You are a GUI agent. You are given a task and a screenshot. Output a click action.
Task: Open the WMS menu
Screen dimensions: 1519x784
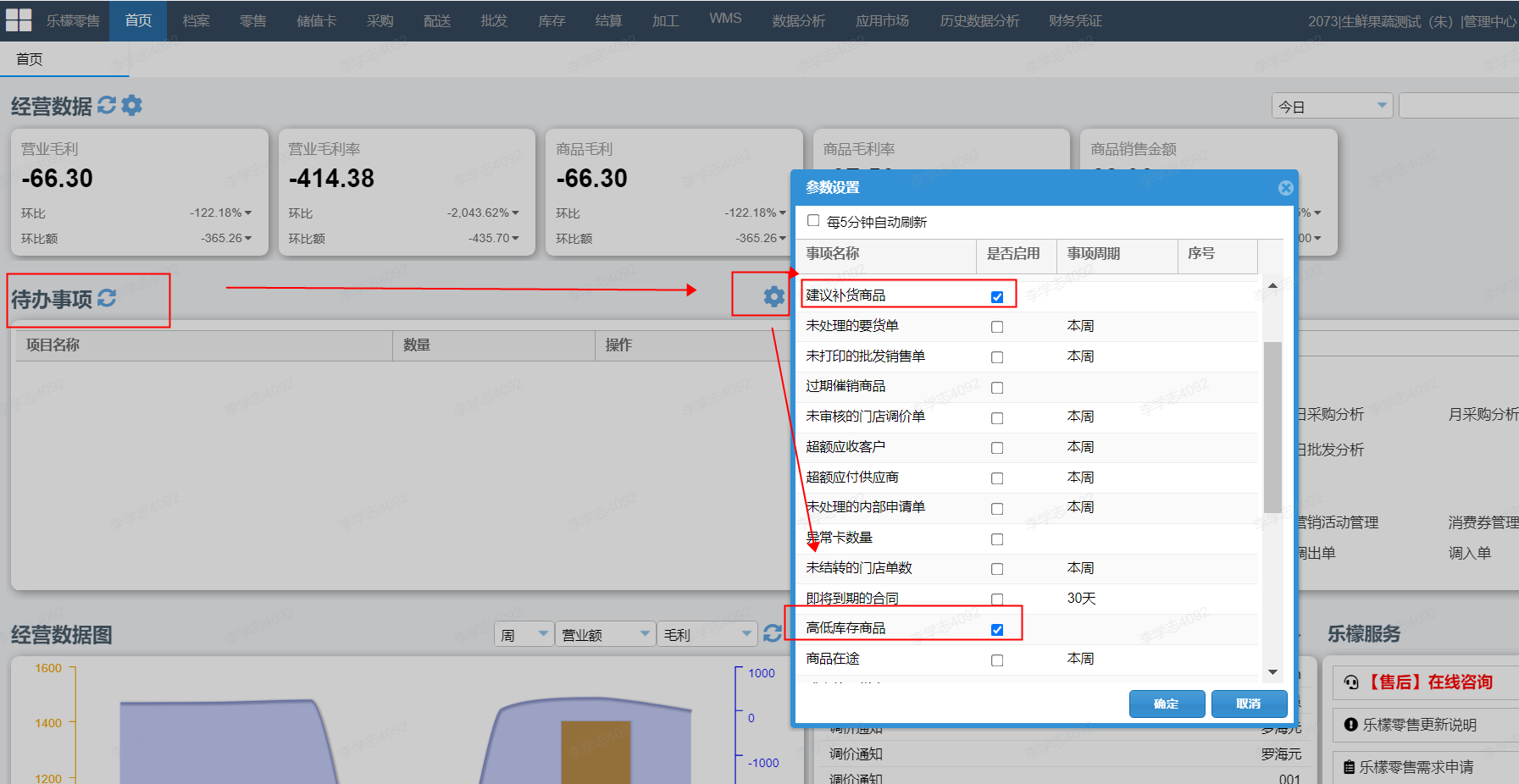tap(725, 19)
